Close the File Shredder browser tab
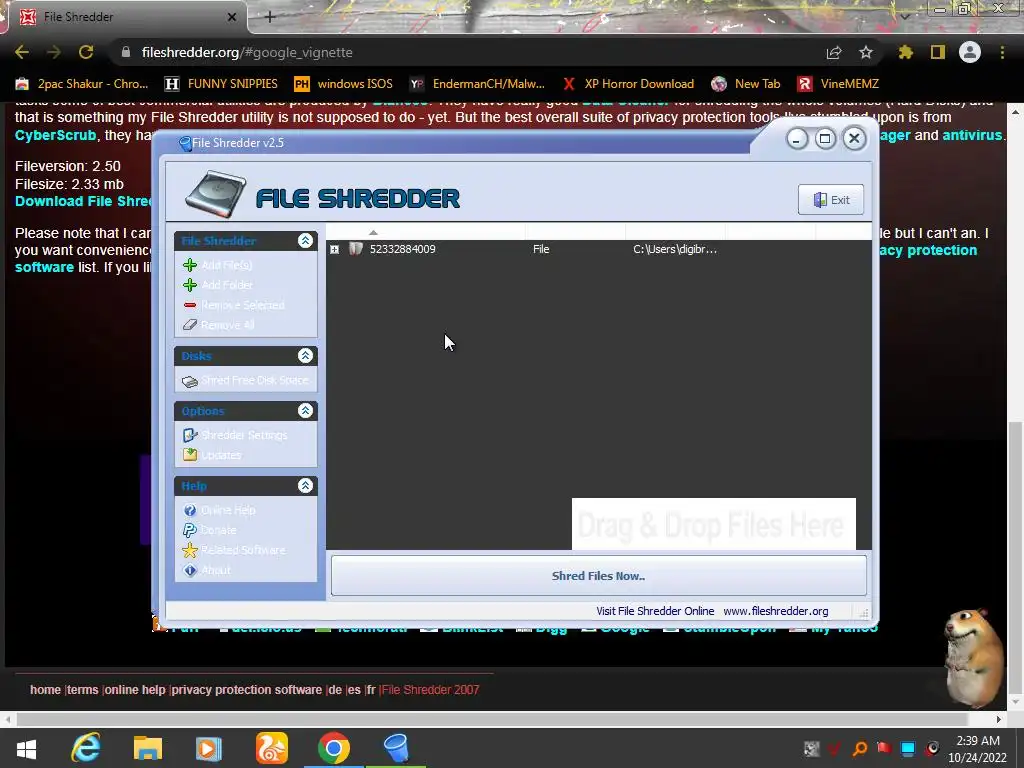This screenshot has width=1024, height=768. click(x=231, y=17)
